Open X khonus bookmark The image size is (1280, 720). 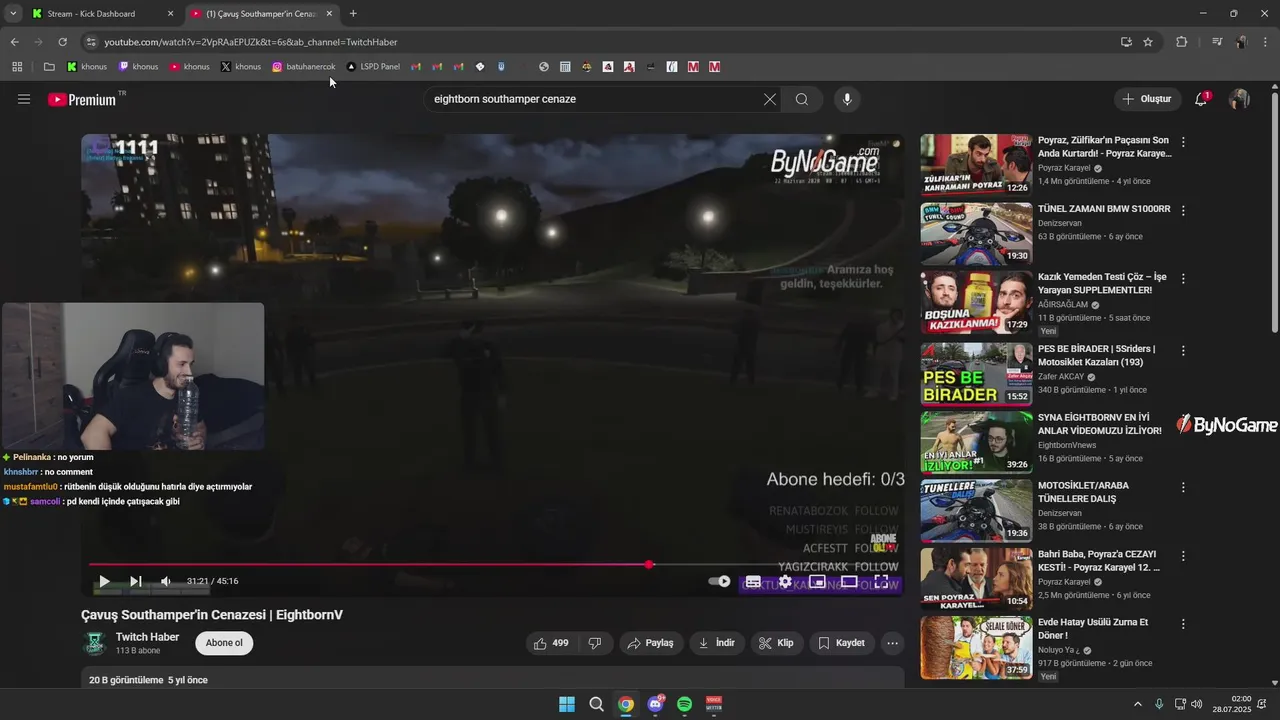(241, 67)
